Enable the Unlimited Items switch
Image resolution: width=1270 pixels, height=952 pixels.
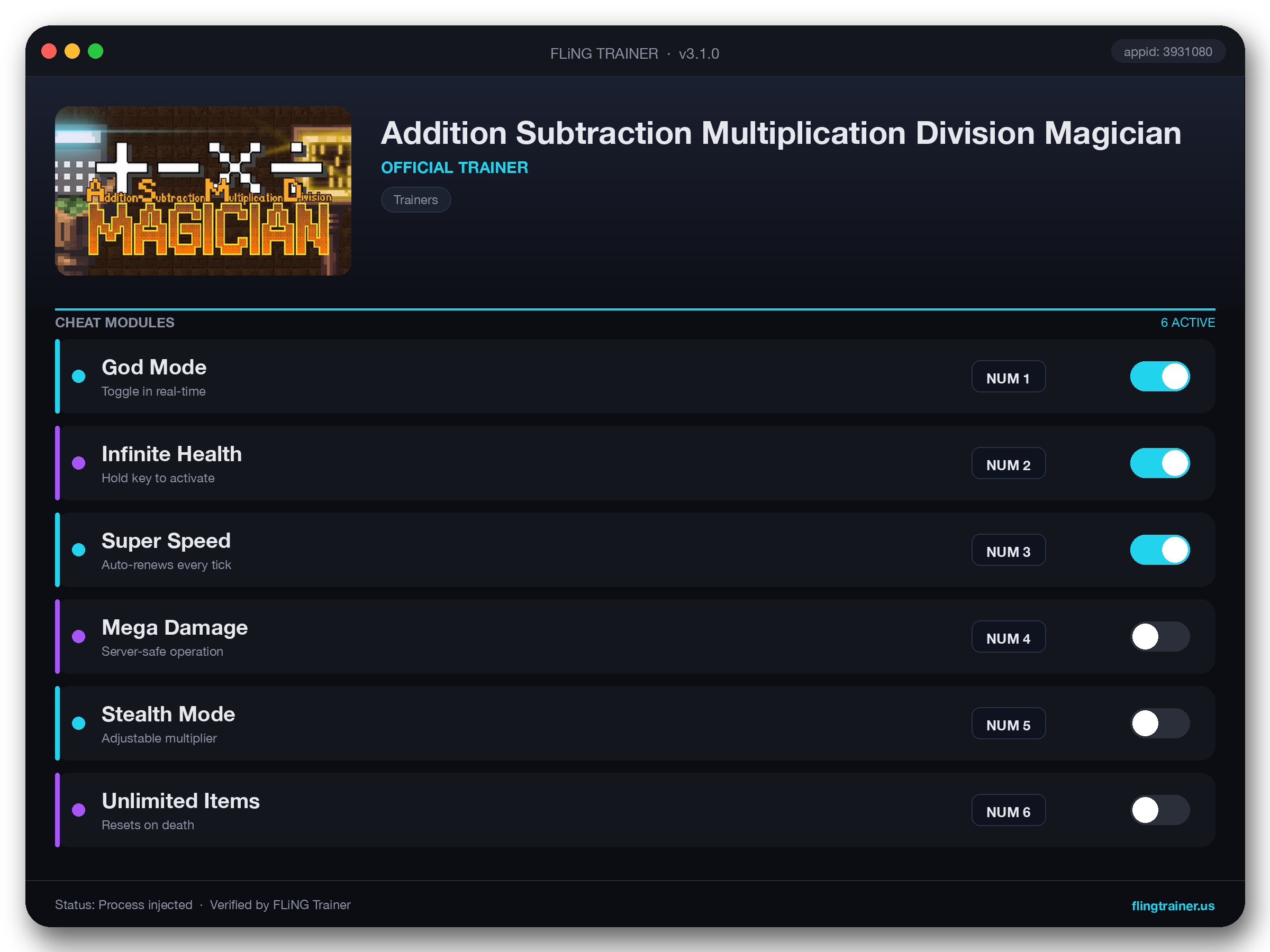pos(1160,810)
